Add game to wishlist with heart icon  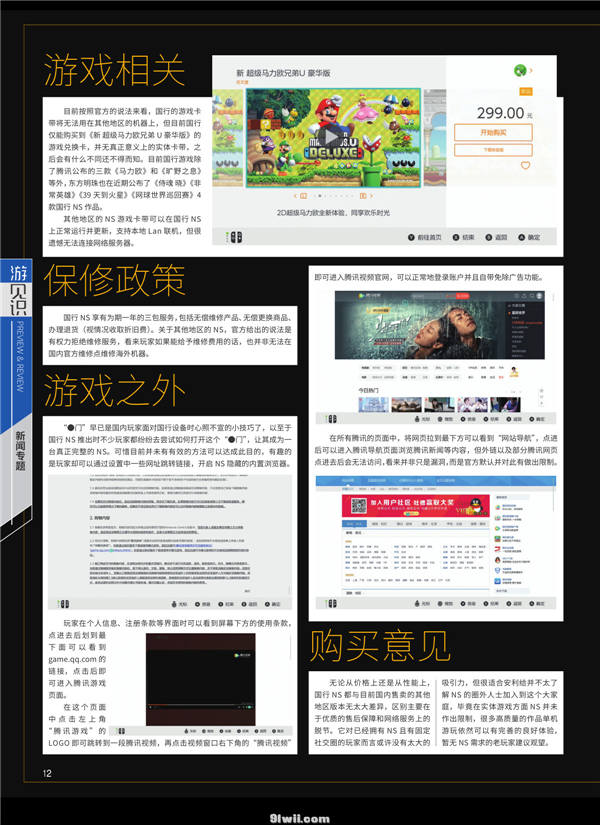(x=525, y=165)
